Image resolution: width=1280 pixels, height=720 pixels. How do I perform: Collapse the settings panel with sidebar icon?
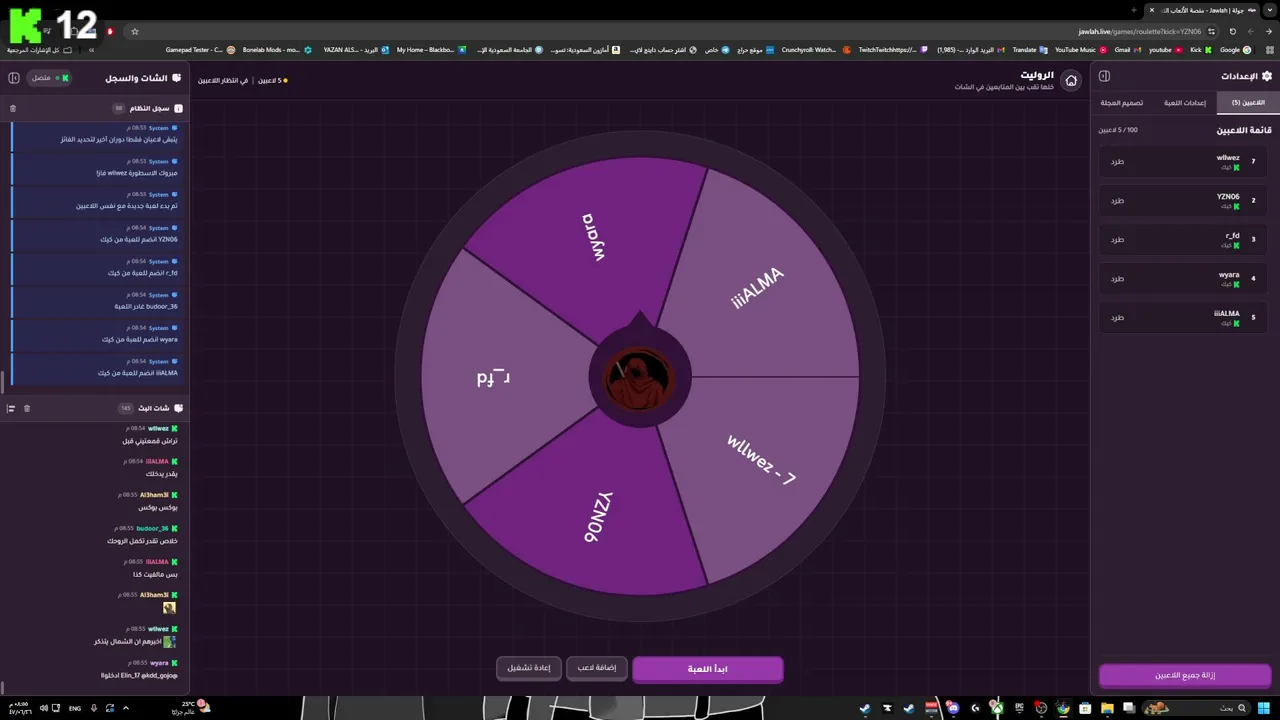pos(1104,76)
